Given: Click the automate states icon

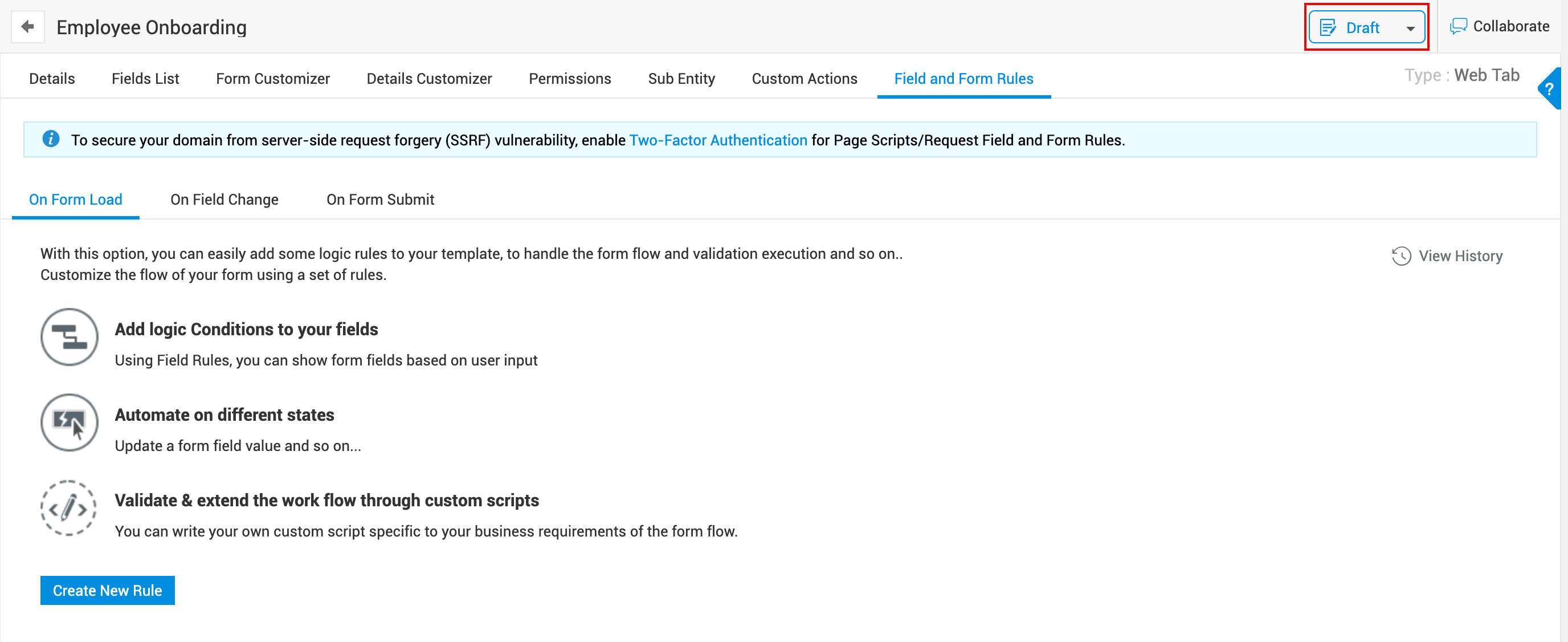Looking at the screenshot, I should click(x=70, y=422).
